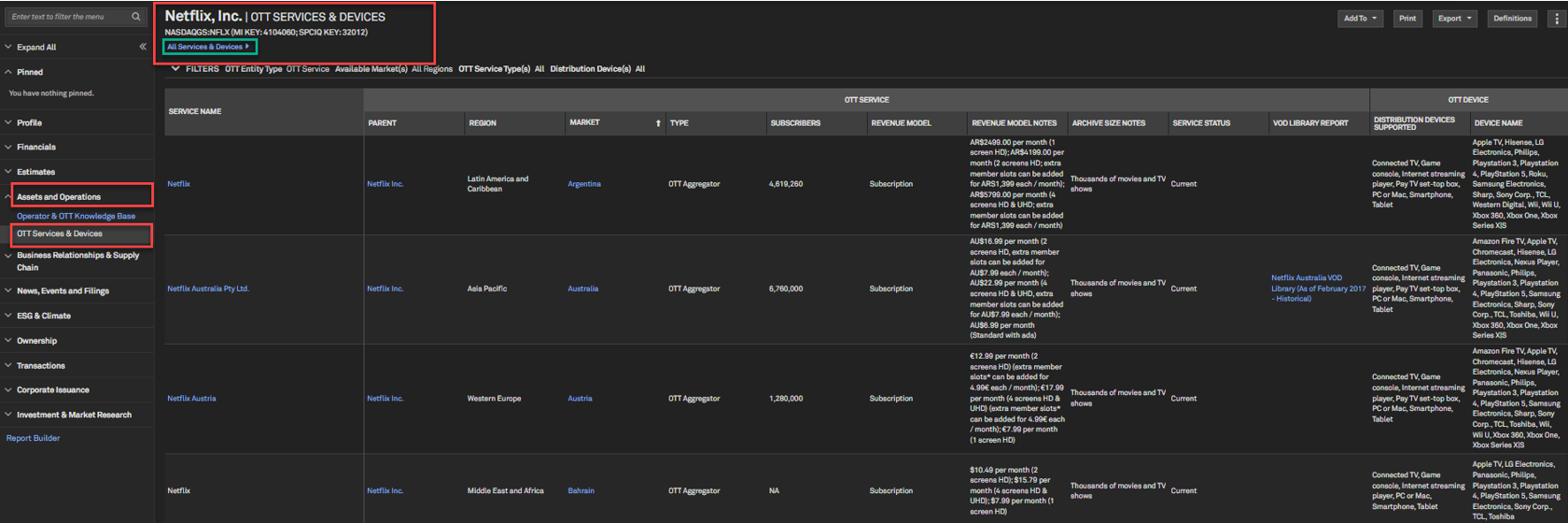Open the Add To dropdown

(1360, 19)
